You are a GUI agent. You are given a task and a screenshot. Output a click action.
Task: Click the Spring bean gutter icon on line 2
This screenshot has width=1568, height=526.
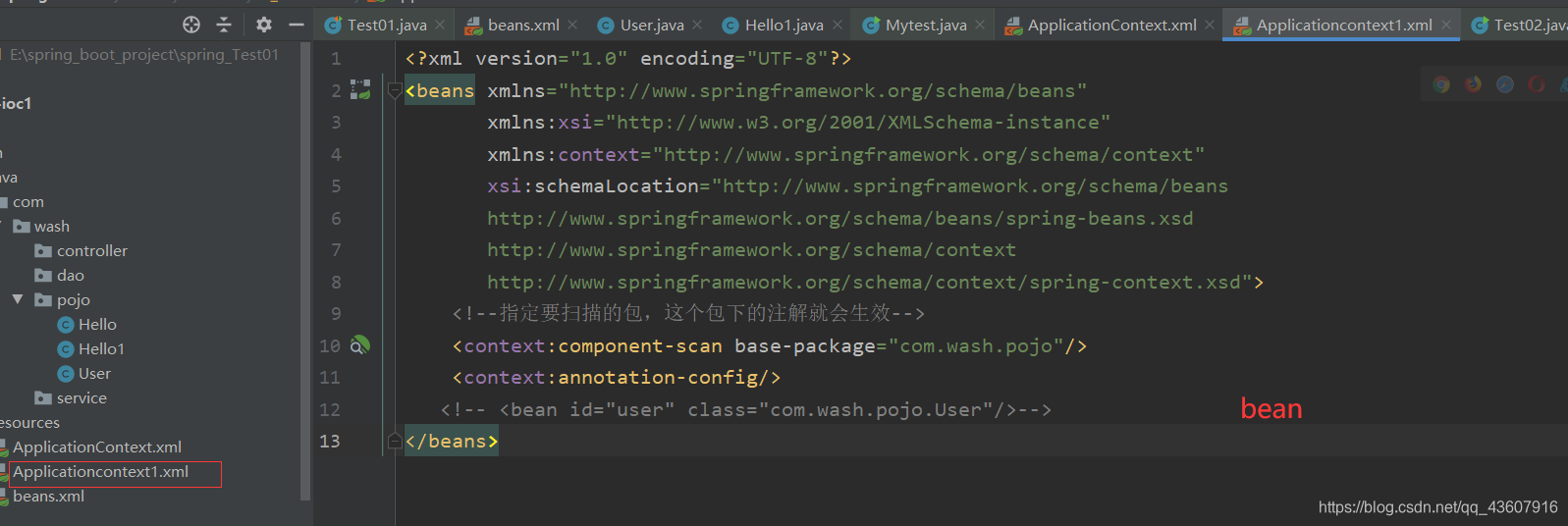[x=360, y=89]
